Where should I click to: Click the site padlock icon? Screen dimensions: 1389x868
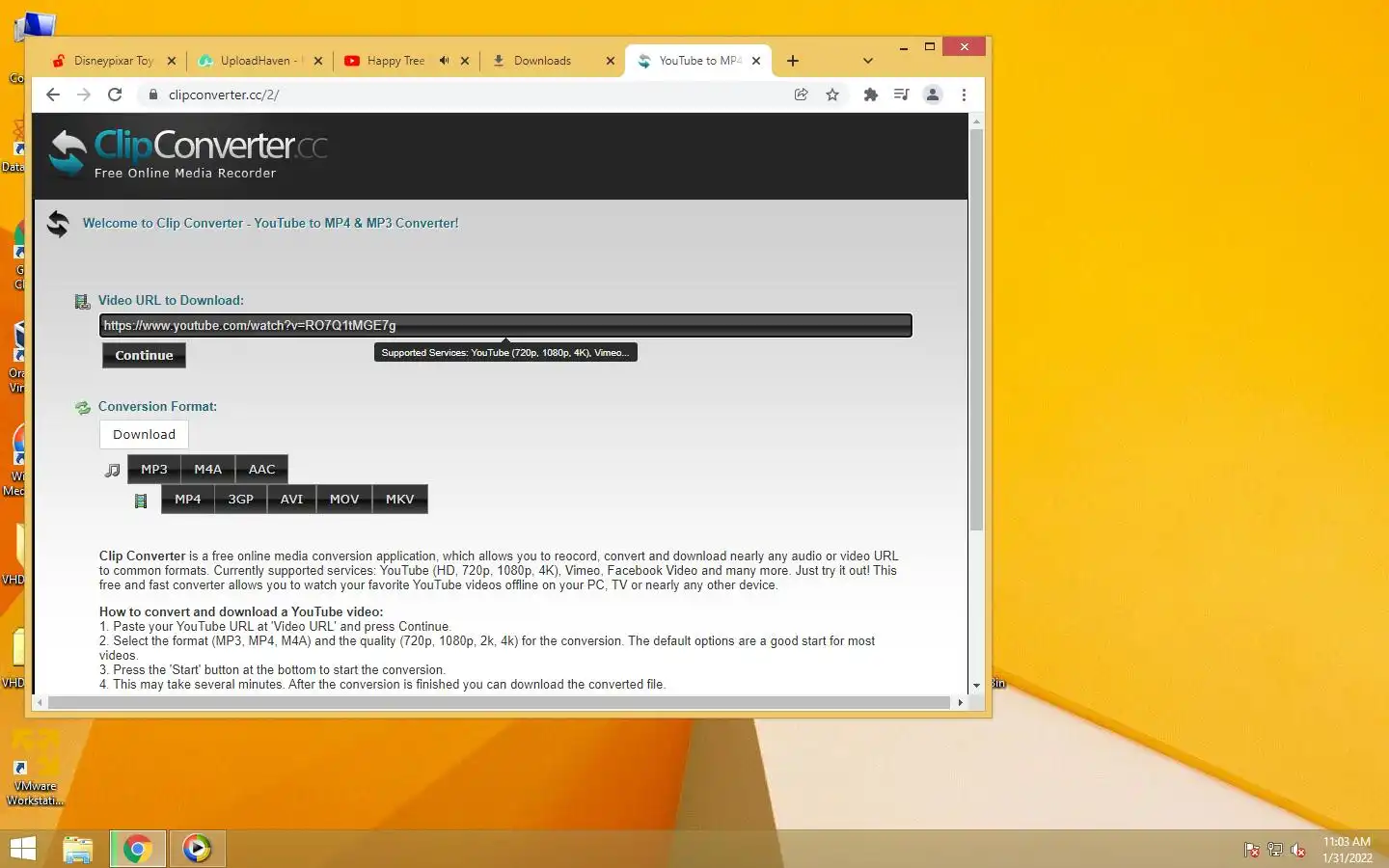(x=152, y=95)
